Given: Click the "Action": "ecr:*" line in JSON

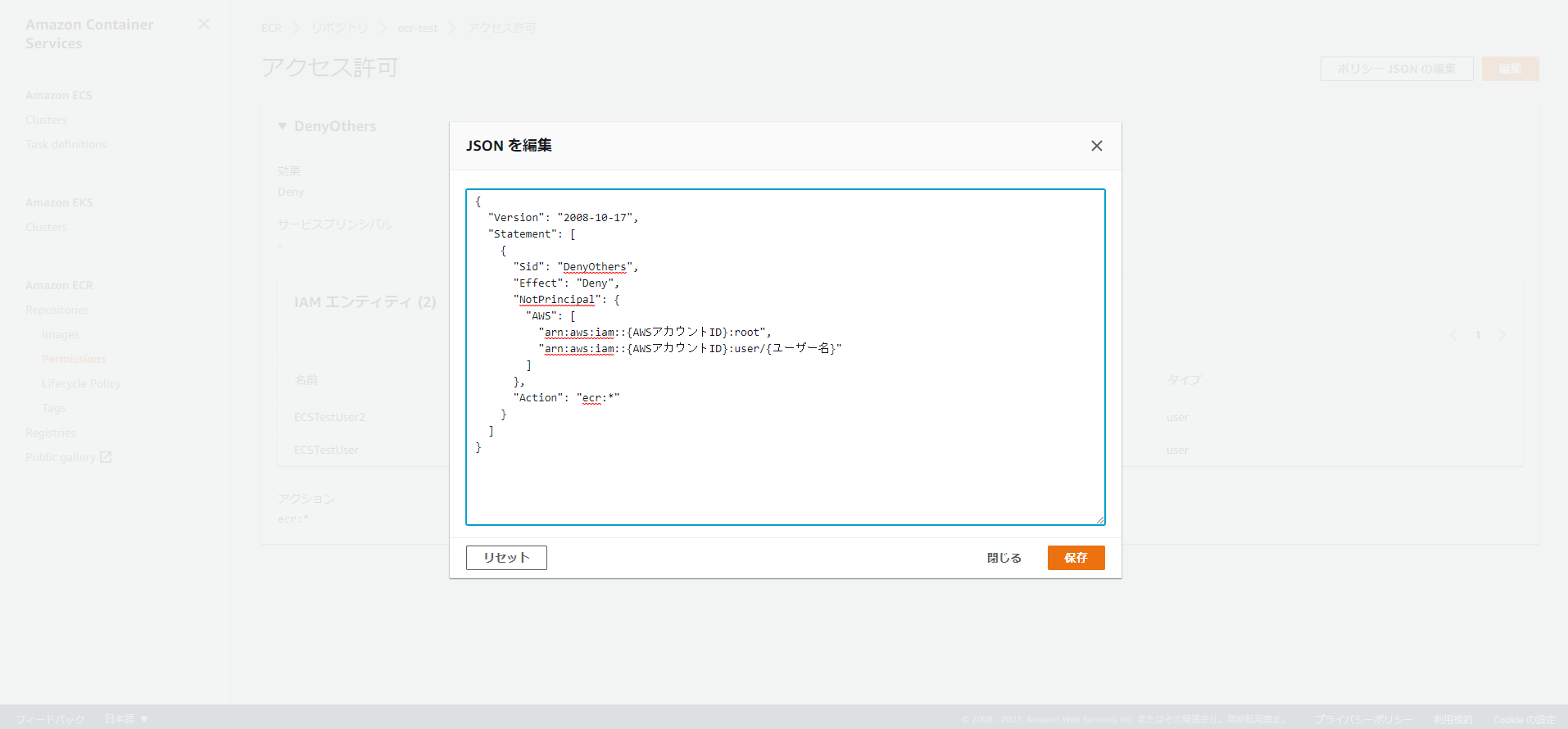Looking at the screenshot, I should click(x=566, y=398).
